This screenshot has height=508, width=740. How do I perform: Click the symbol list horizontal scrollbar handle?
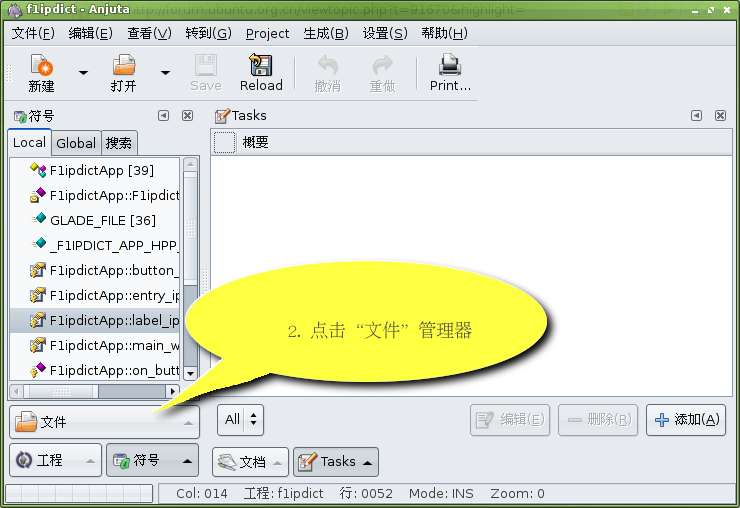tap(61, 391)
